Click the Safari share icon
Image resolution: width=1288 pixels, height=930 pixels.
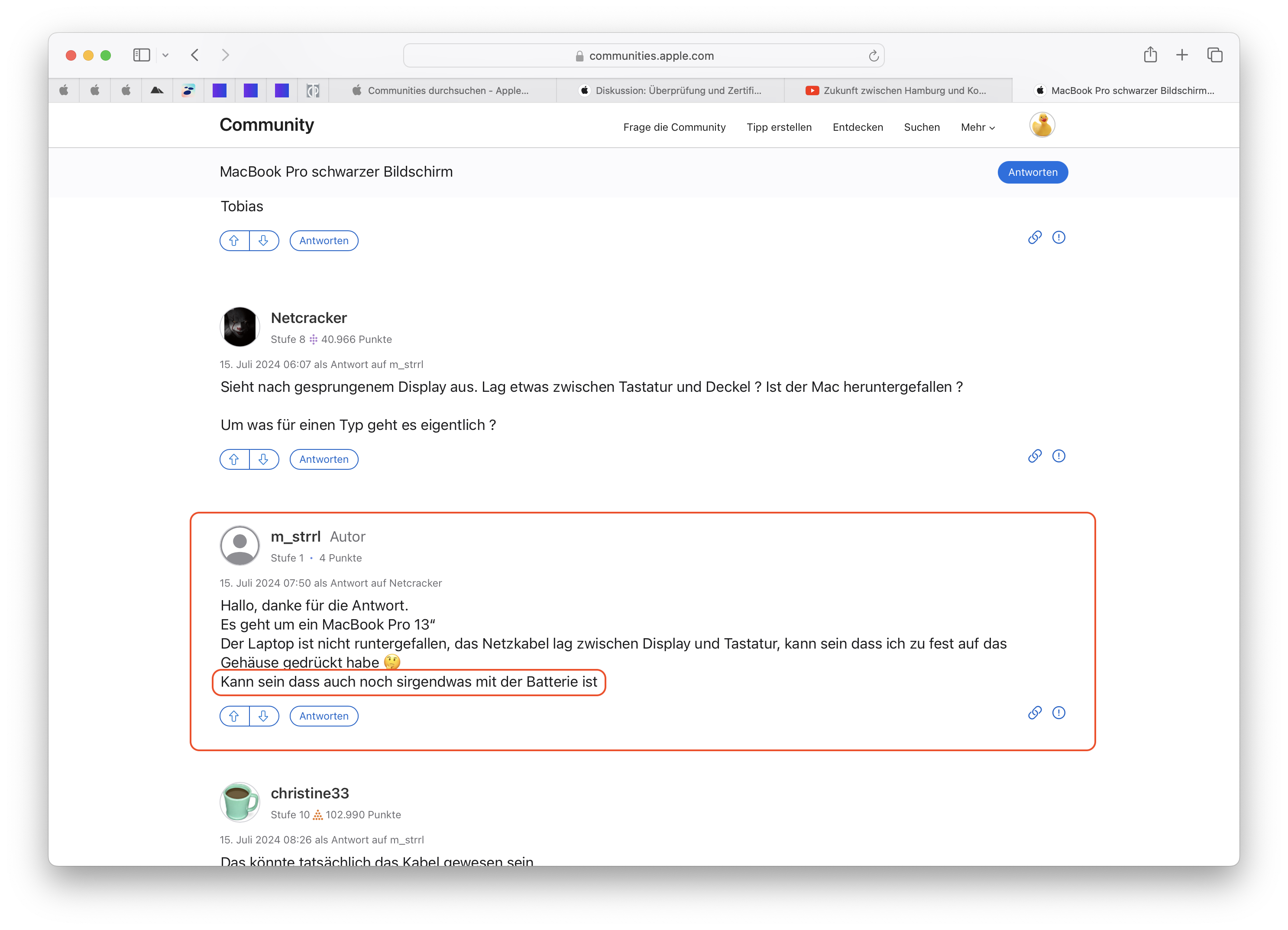point(1150,55)
